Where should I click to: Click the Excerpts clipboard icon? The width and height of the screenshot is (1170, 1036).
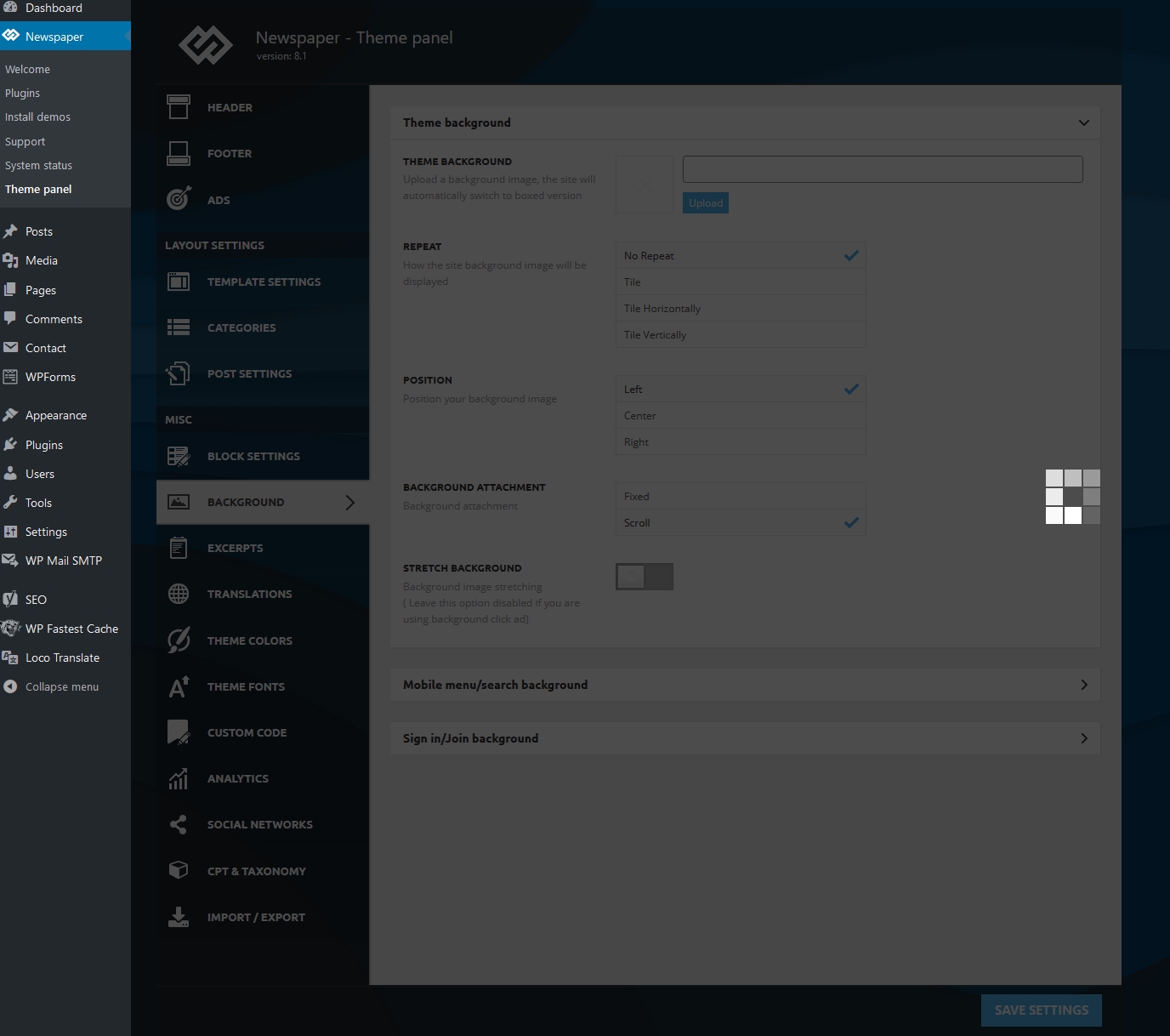pyautogui.click(x=179, y=548)
